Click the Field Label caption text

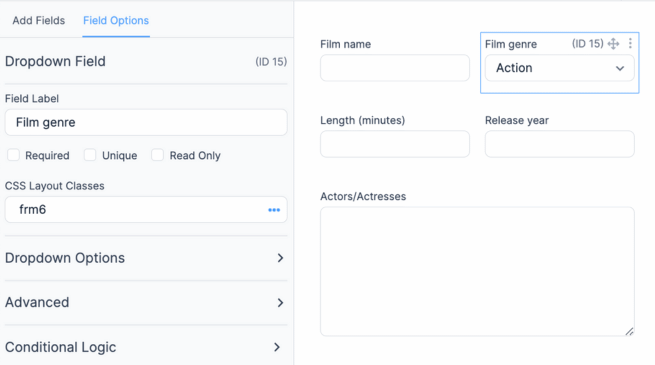tap(32, 99)
